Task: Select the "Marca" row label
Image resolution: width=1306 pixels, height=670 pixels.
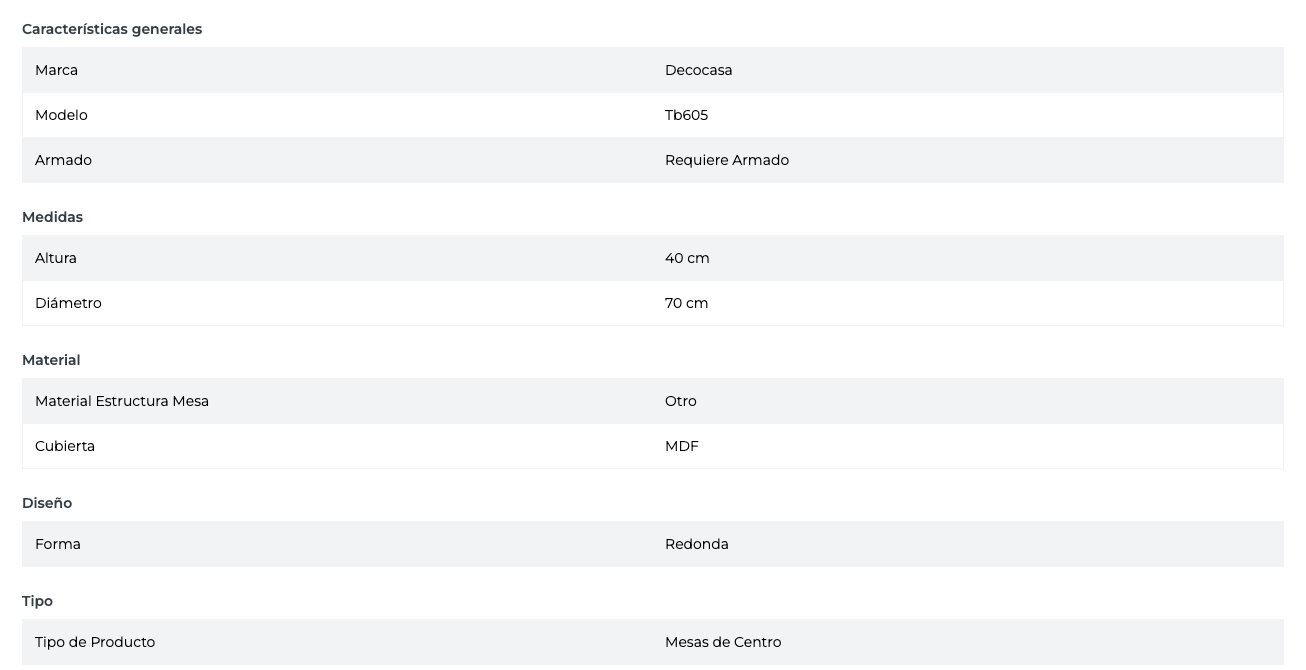Action: point(56,70)
